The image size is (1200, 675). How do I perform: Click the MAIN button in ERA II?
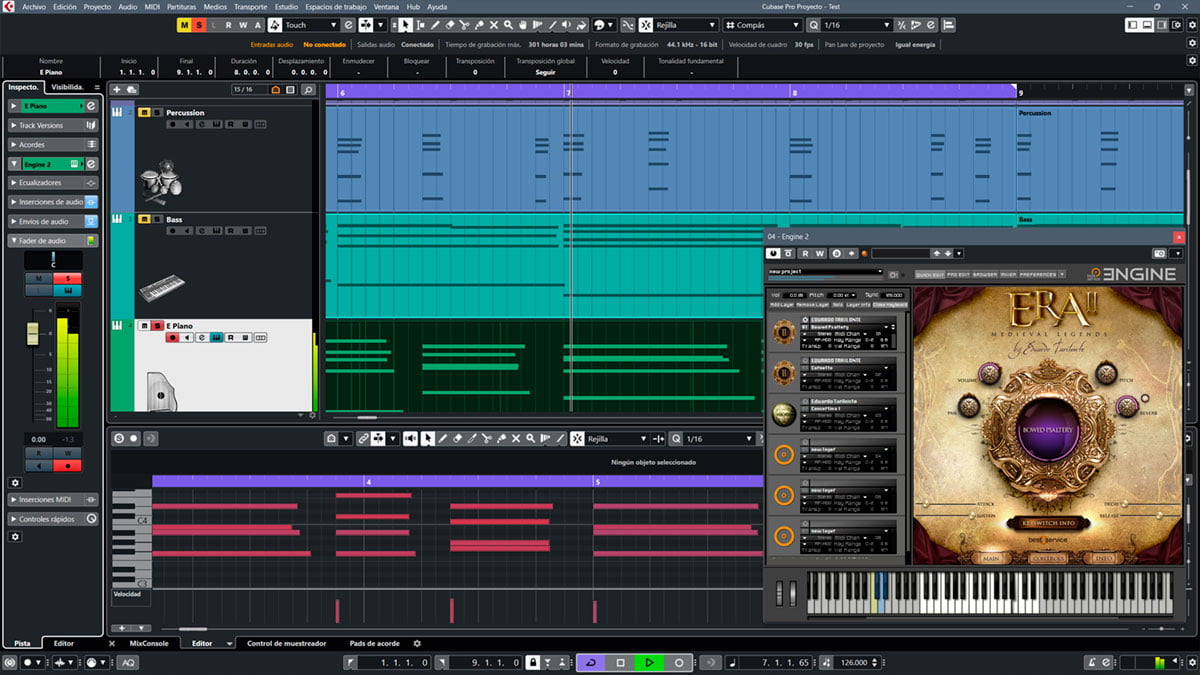(x=990, y=557)
